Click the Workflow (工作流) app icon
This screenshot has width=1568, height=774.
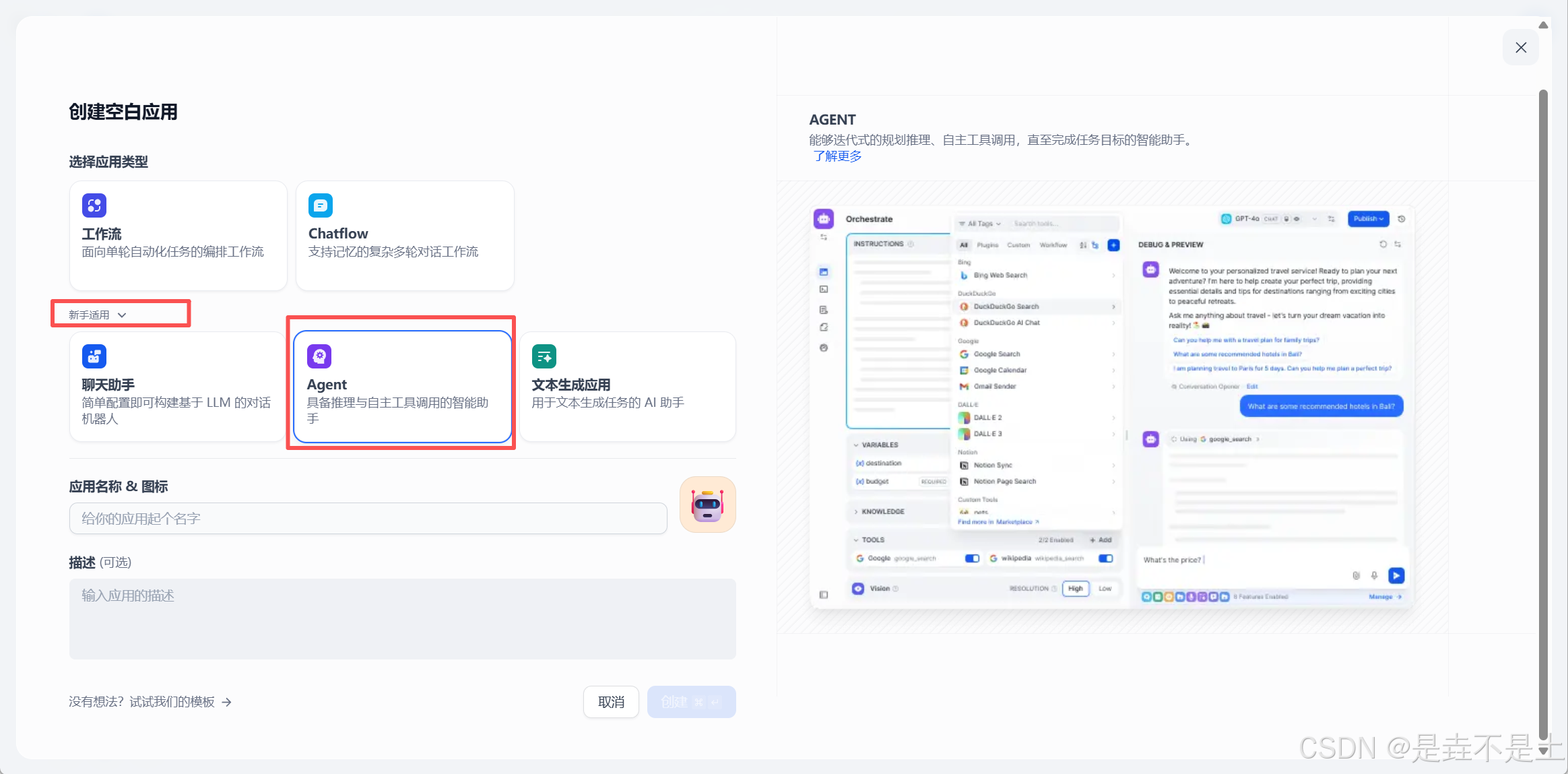pyautogui.click(x=94, y=205)
